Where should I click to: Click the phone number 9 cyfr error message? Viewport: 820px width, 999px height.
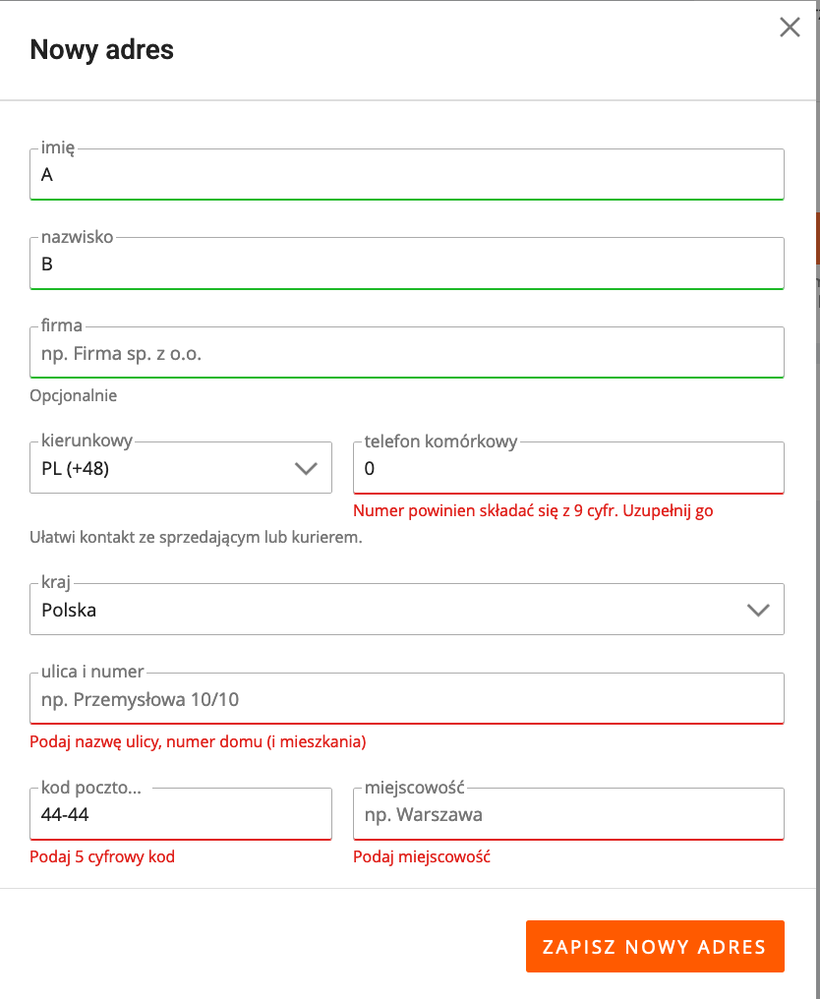(x=533, y=511)
